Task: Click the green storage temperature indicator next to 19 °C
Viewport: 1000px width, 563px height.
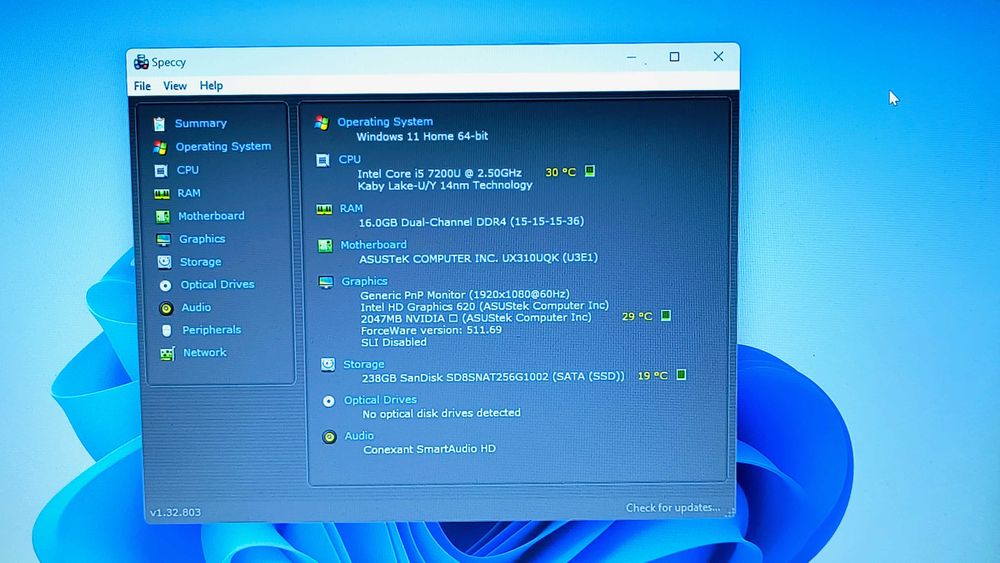Action: point(681,375)
